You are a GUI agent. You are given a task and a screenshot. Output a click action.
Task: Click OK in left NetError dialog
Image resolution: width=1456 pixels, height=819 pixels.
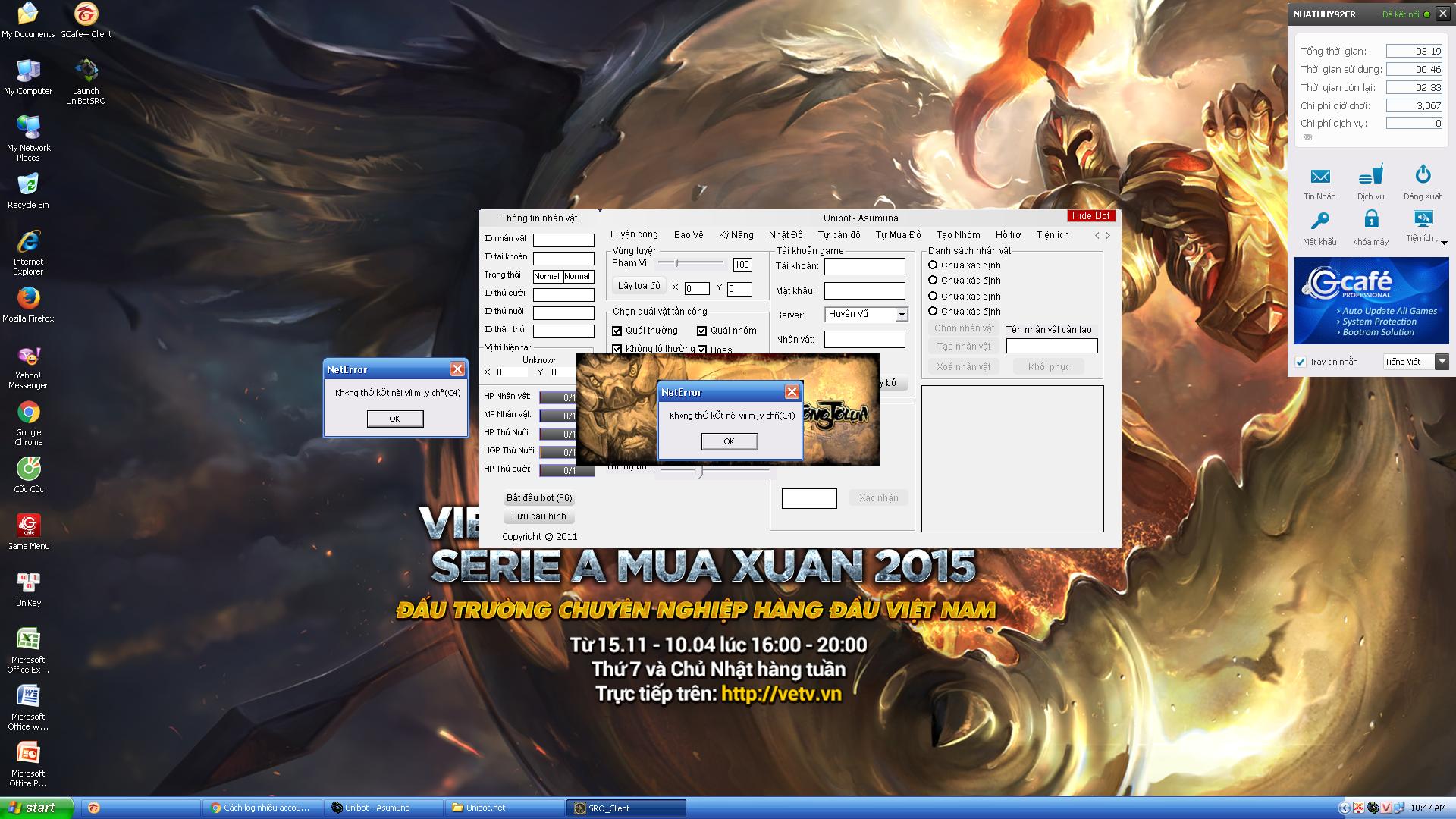point(394,419)
